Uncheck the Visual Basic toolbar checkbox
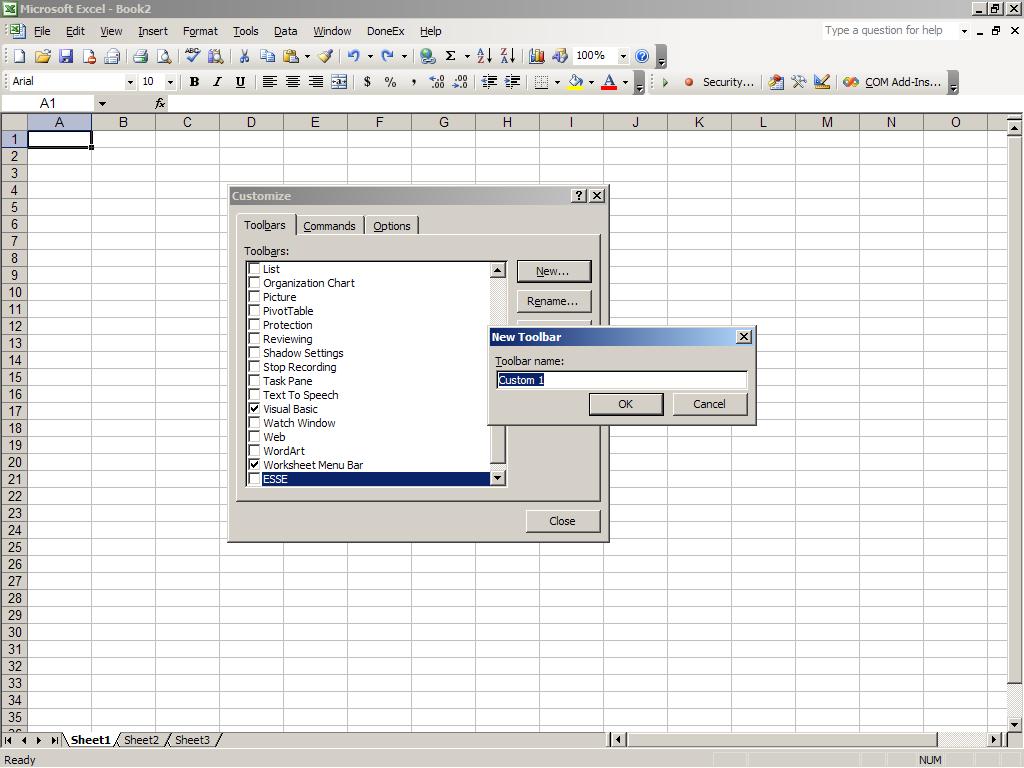The width and height of the screenshot is (1024, 768). point(254,409)
